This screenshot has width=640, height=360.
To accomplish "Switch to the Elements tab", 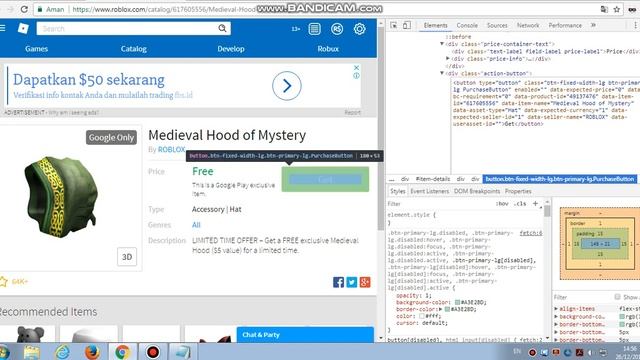I will (436, 25).
